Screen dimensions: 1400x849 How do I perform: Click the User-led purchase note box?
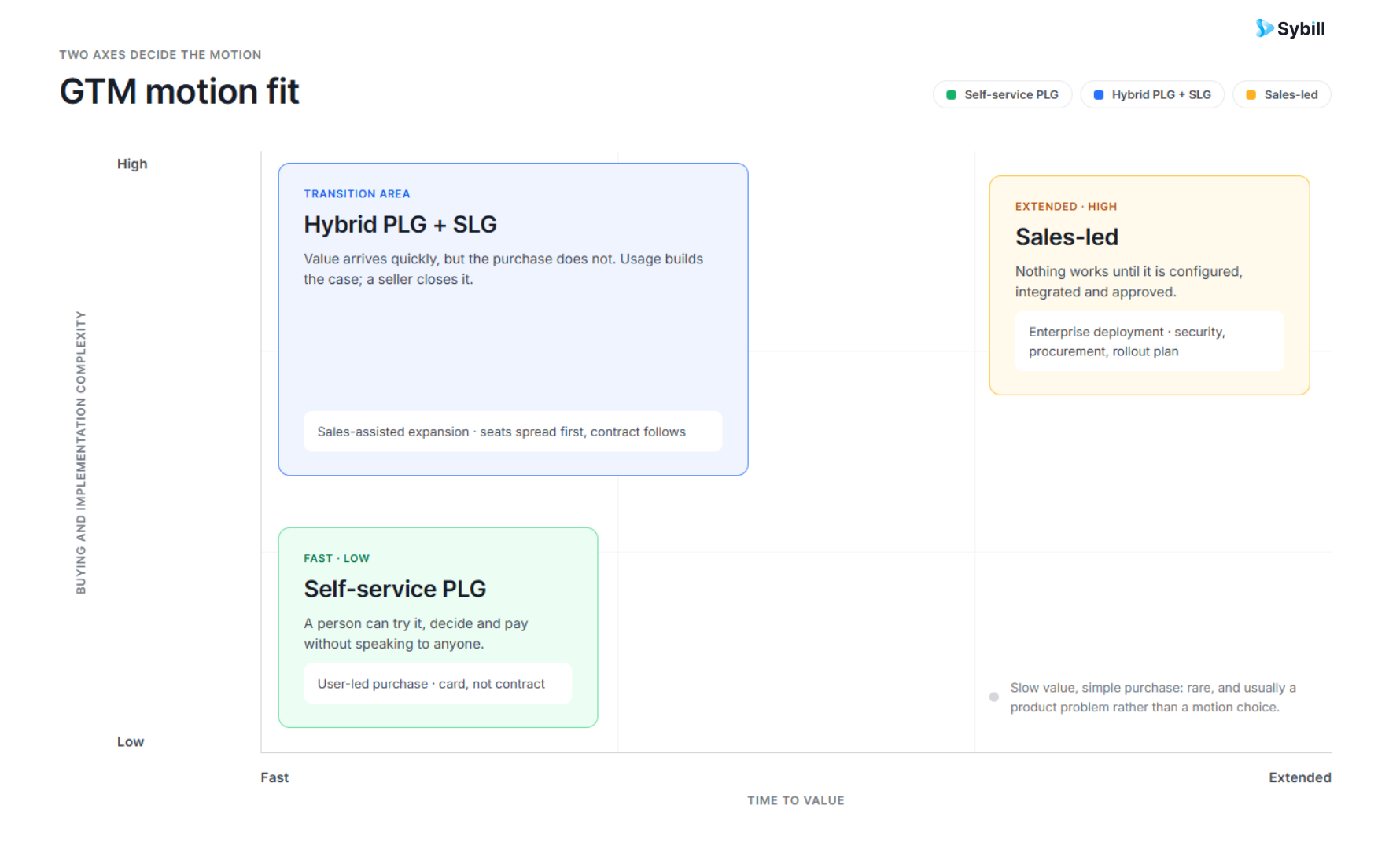click(438, 684)
